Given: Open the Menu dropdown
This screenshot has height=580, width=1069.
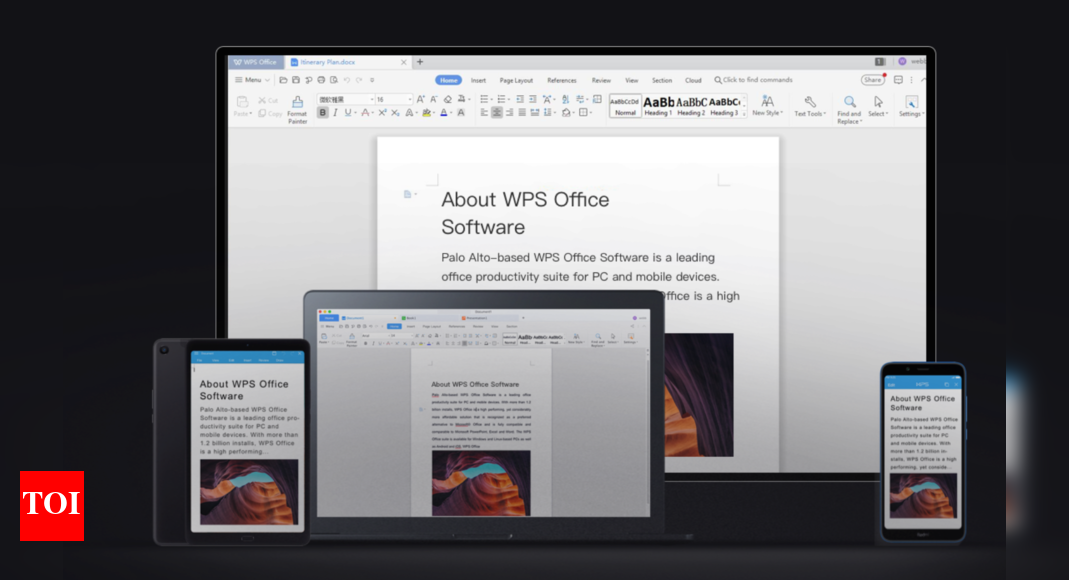Looking at the screenshot, I should coord(252,80).
